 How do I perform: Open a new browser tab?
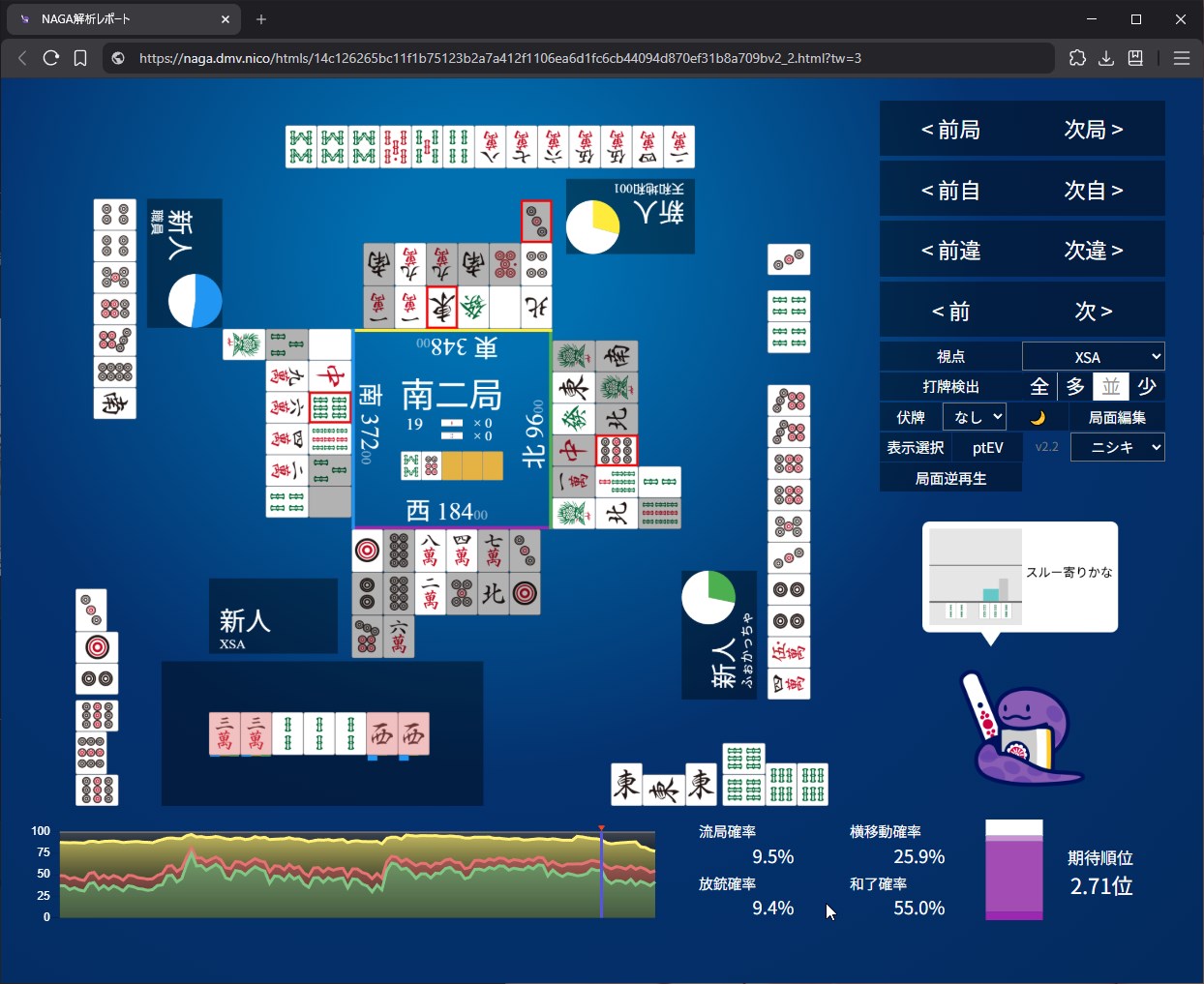tap(261, 19)
